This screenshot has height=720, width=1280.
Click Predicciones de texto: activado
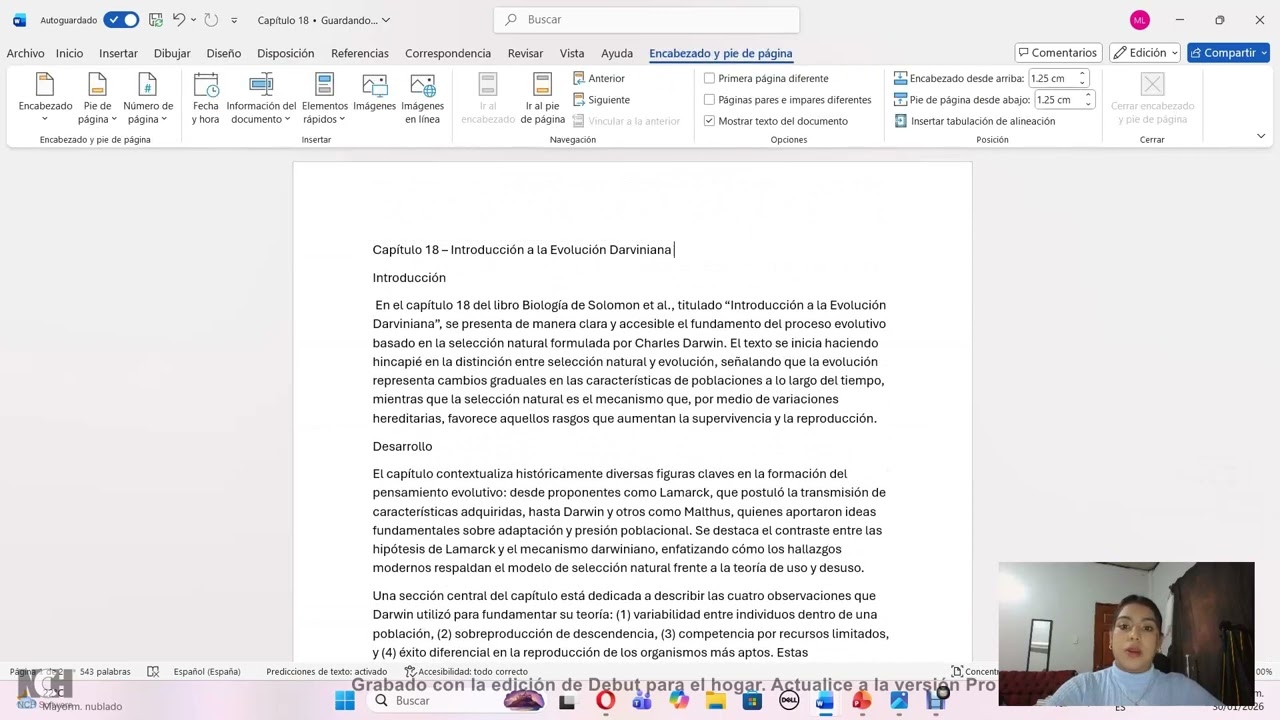click(326, 672)
